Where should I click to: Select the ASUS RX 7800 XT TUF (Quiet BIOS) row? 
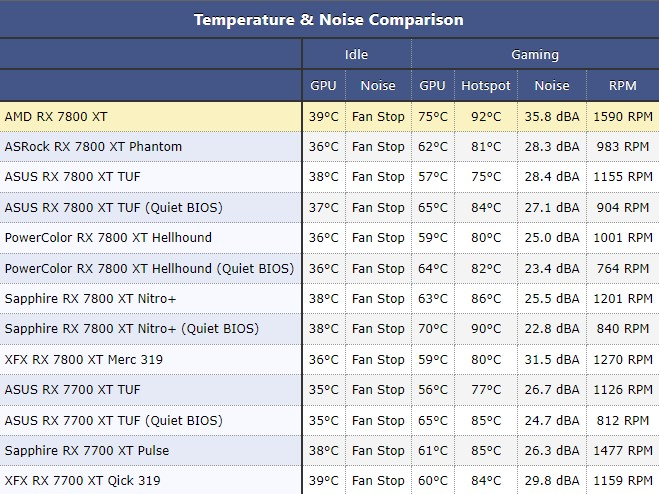pos(330,207)
